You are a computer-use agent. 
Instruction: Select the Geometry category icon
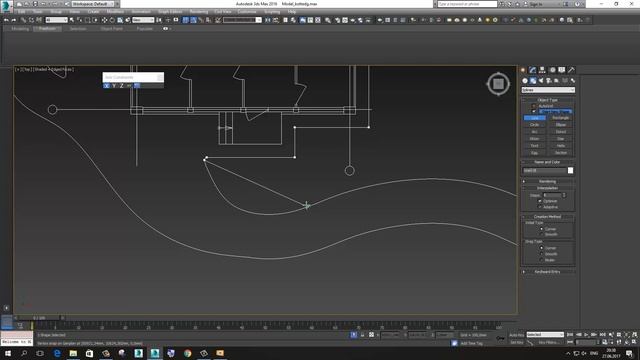[525, 80]
